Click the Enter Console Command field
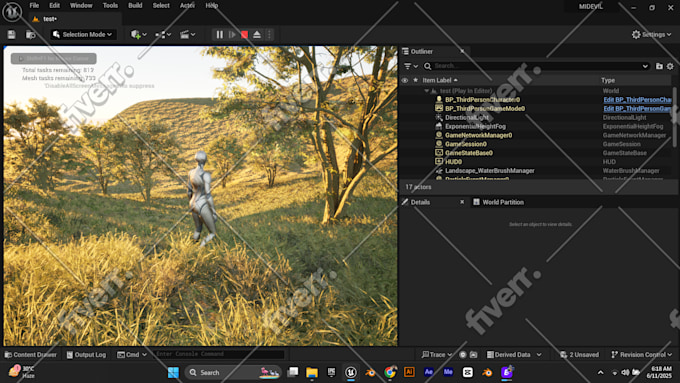 click(218, 354)
